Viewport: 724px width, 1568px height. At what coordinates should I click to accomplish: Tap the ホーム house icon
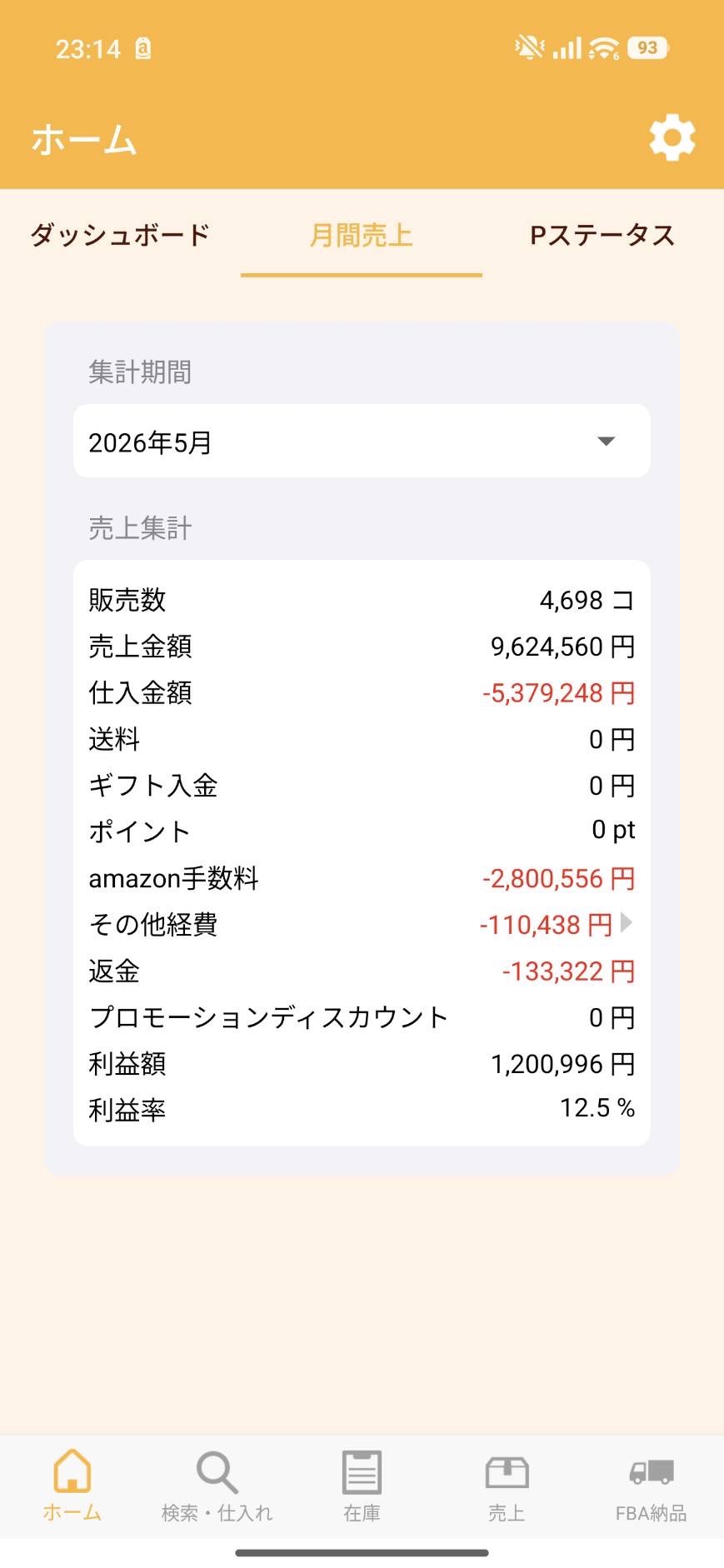[72, 1471]
